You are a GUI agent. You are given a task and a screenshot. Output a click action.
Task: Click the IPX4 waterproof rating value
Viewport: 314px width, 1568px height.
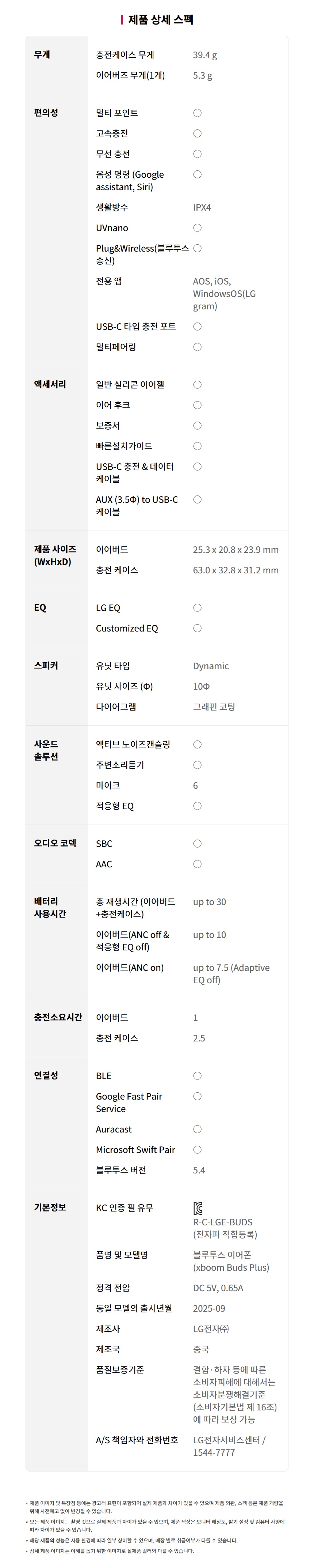tap(202, 207)
